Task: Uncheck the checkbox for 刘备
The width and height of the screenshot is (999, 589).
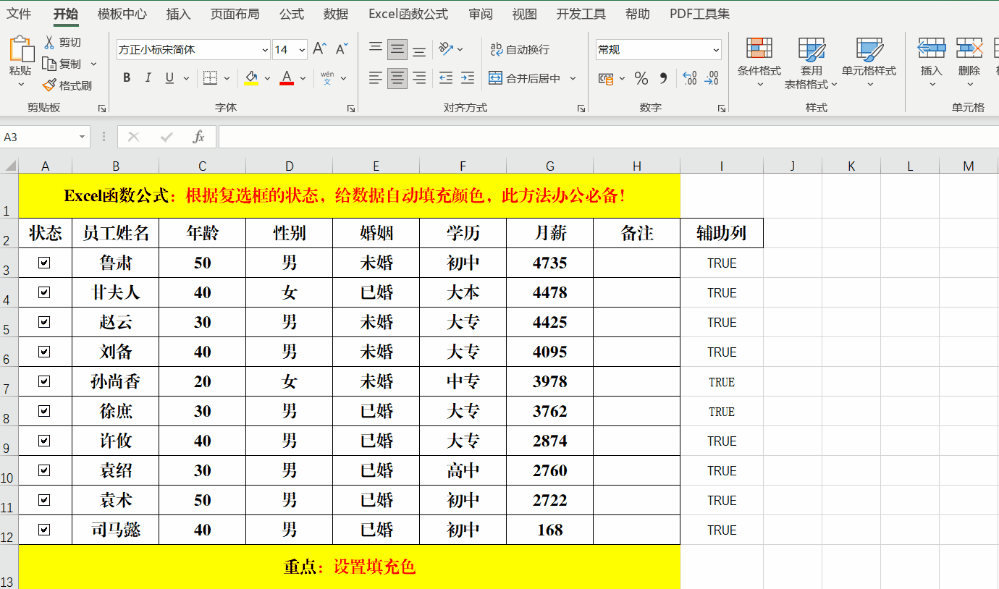Action: point(44,351)
